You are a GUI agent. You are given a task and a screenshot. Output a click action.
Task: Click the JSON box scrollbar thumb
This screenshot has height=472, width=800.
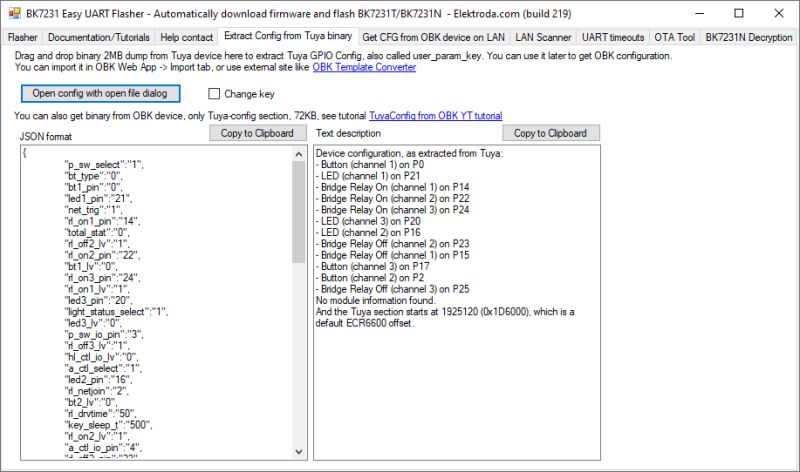pos(299,212)
